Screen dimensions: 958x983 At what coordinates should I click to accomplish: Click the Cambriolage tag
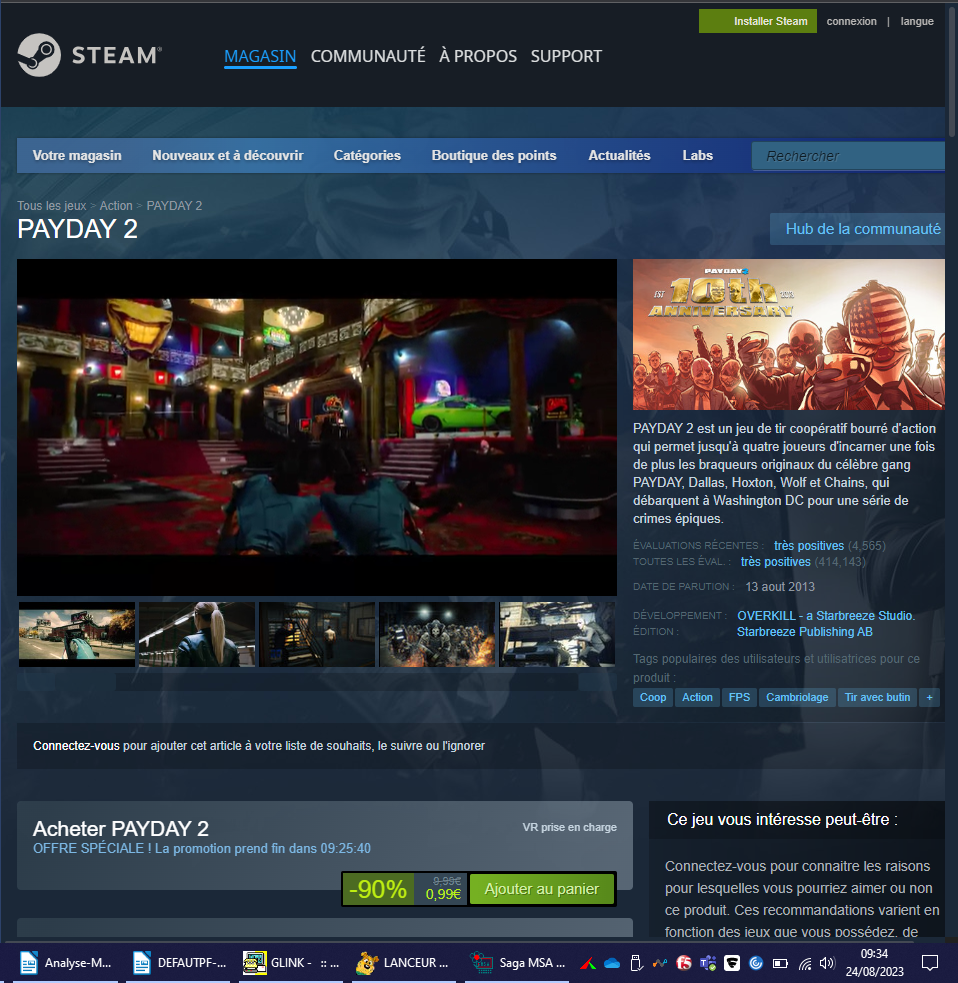[797, 697]
